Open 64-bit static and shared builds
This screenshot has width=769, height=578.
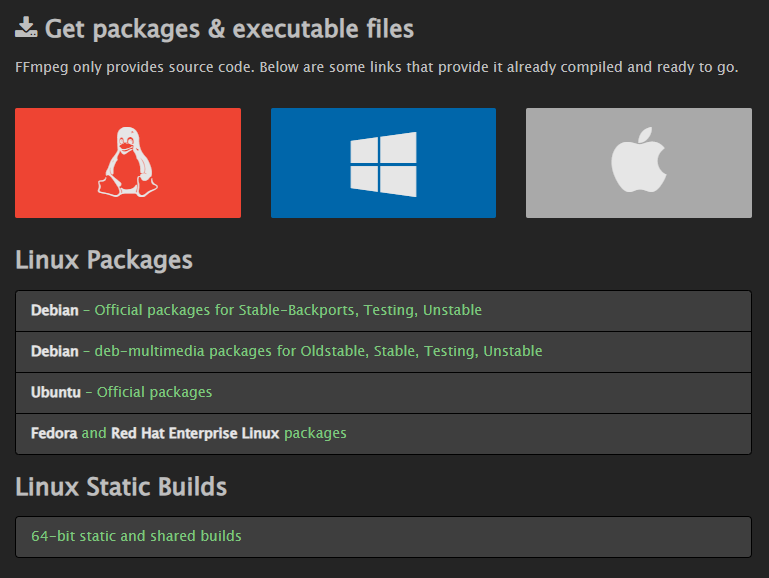(x=136, y=536)
